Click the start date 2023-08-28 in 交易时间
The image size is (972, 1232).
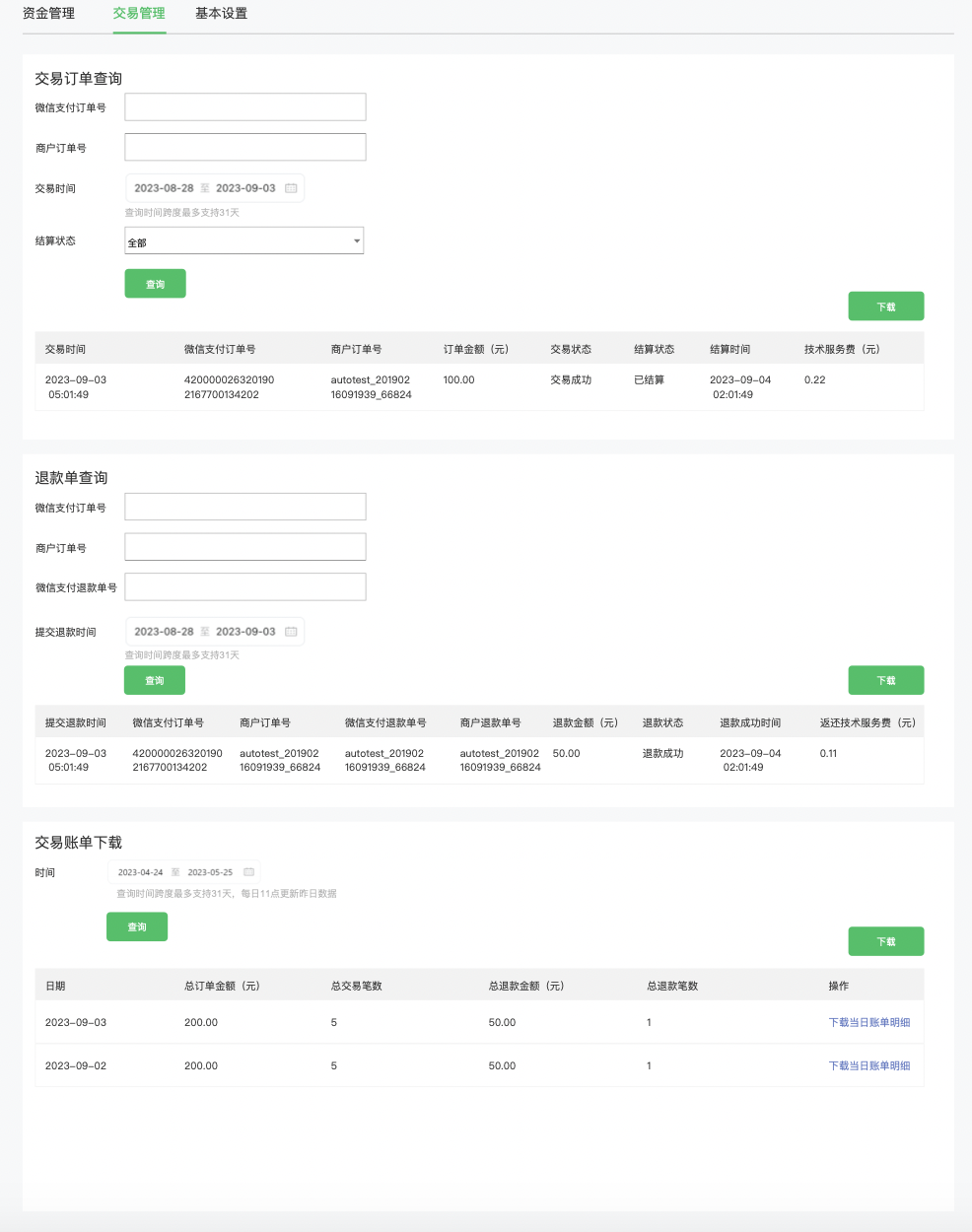point(164,188)
